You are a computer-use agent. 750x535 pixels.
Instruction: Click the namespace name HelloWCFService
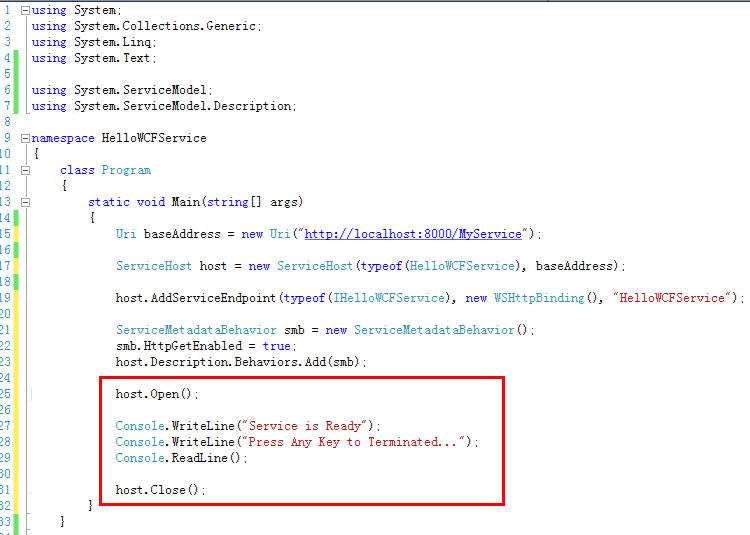pos(154,138)
